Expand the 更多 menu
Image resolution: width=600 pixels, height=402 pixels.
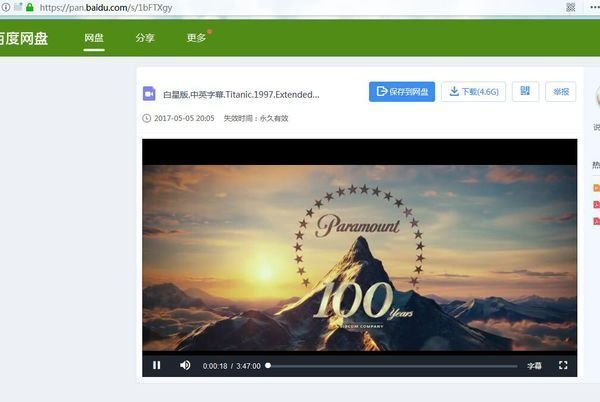pos(196,38)
